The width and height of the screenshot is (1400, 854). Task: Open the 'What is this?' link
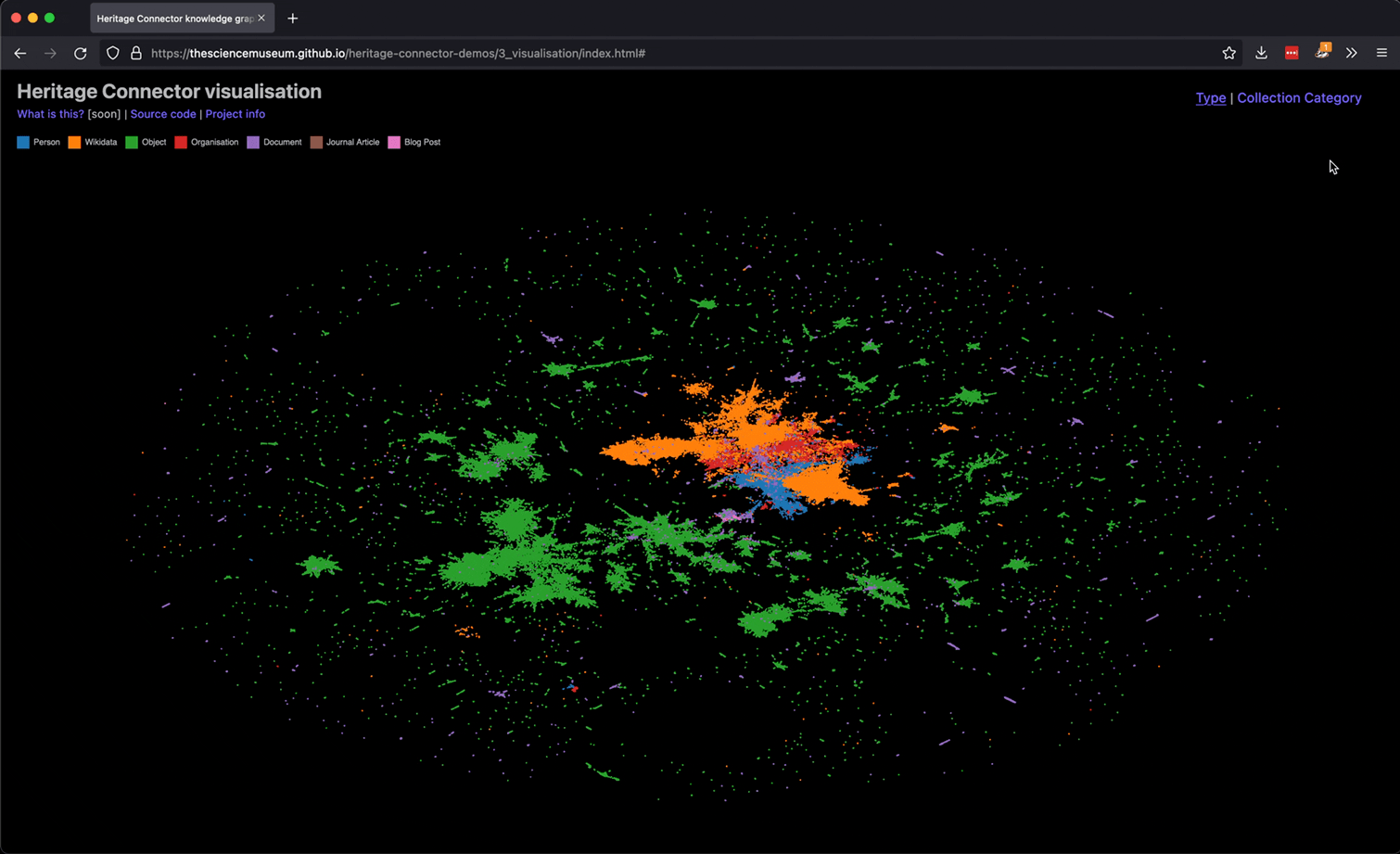[50, 114]
